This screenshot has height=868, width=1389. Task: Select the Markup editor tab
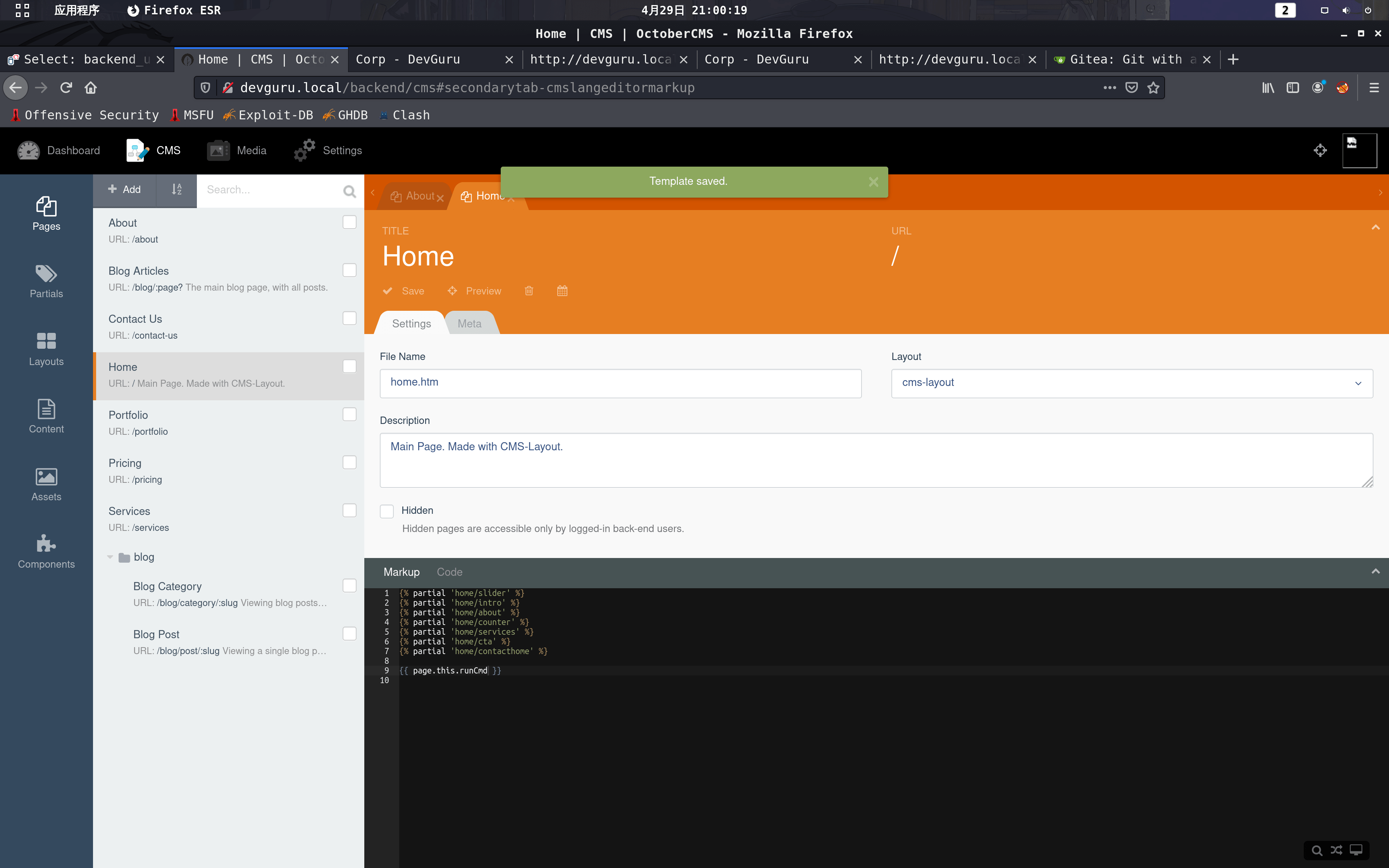[x=402, y=572]
